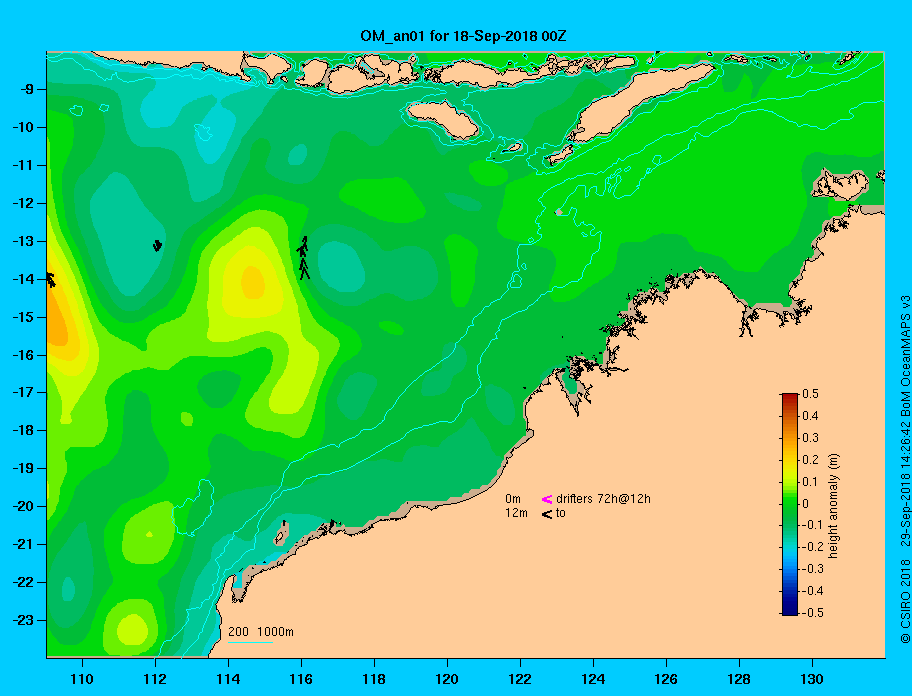
Task: Click the longitude axis label '122'
Action: point(520,679)
